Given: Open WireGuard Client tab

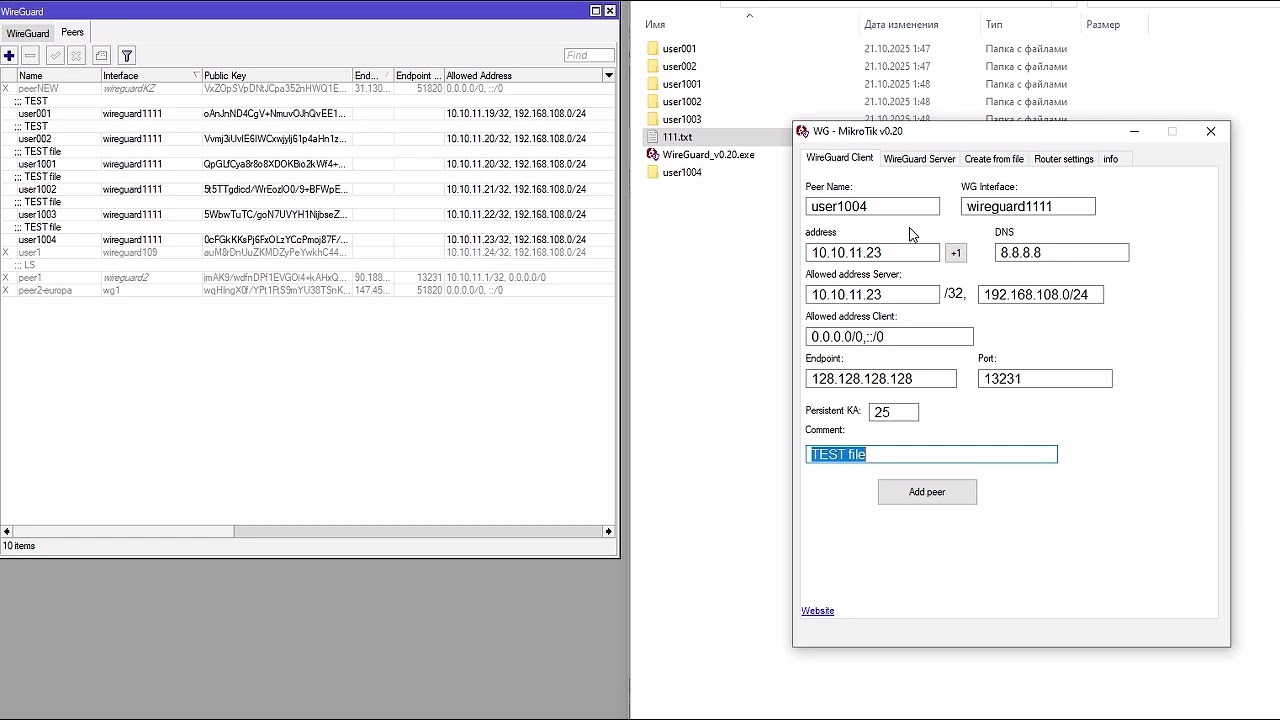Looking at the screenshot, I should coord(839,158).
